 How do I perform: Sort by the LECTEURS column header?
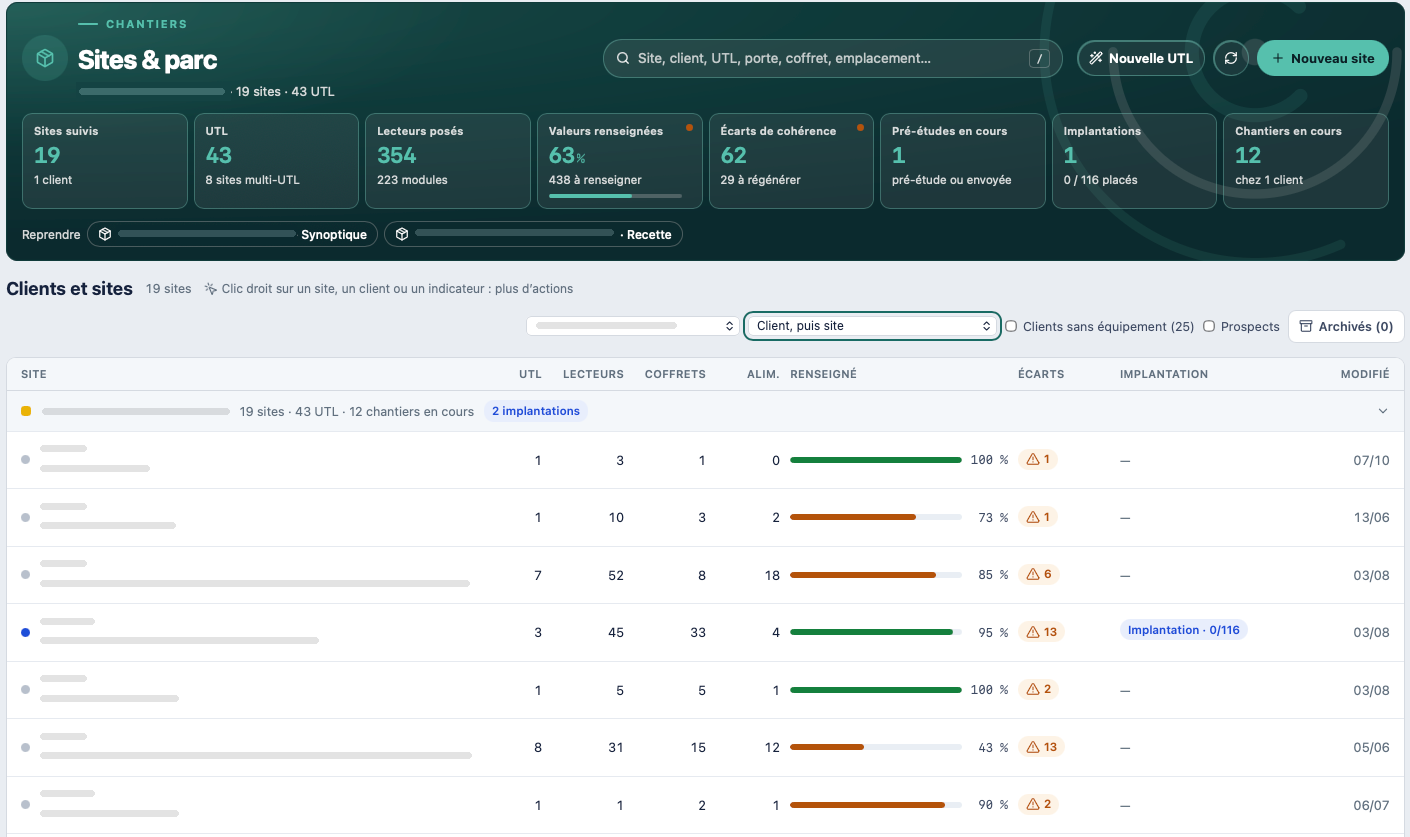(593, 374)
